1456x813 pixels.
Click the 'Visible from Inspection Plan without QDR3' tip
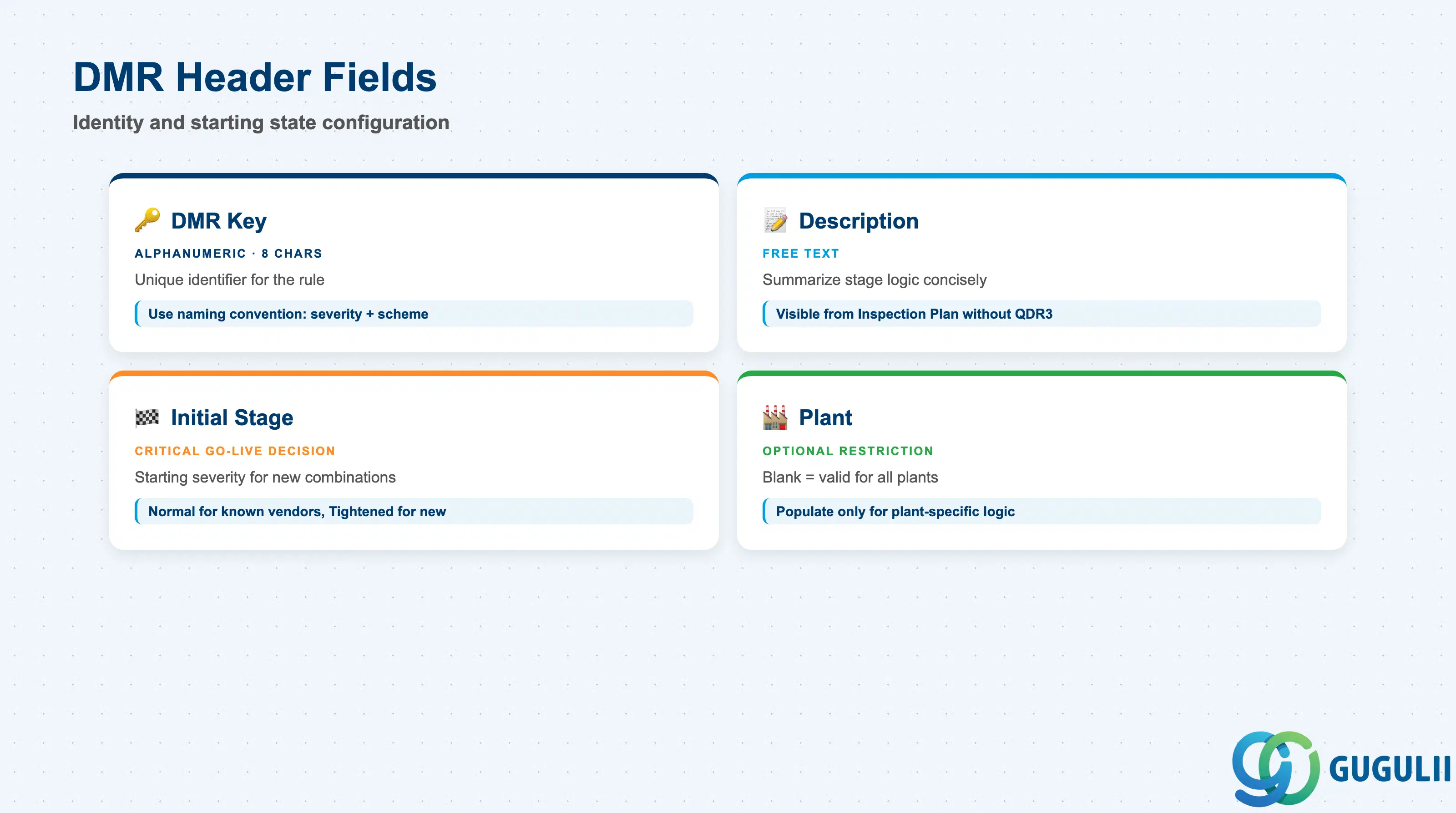[1041, 314]
